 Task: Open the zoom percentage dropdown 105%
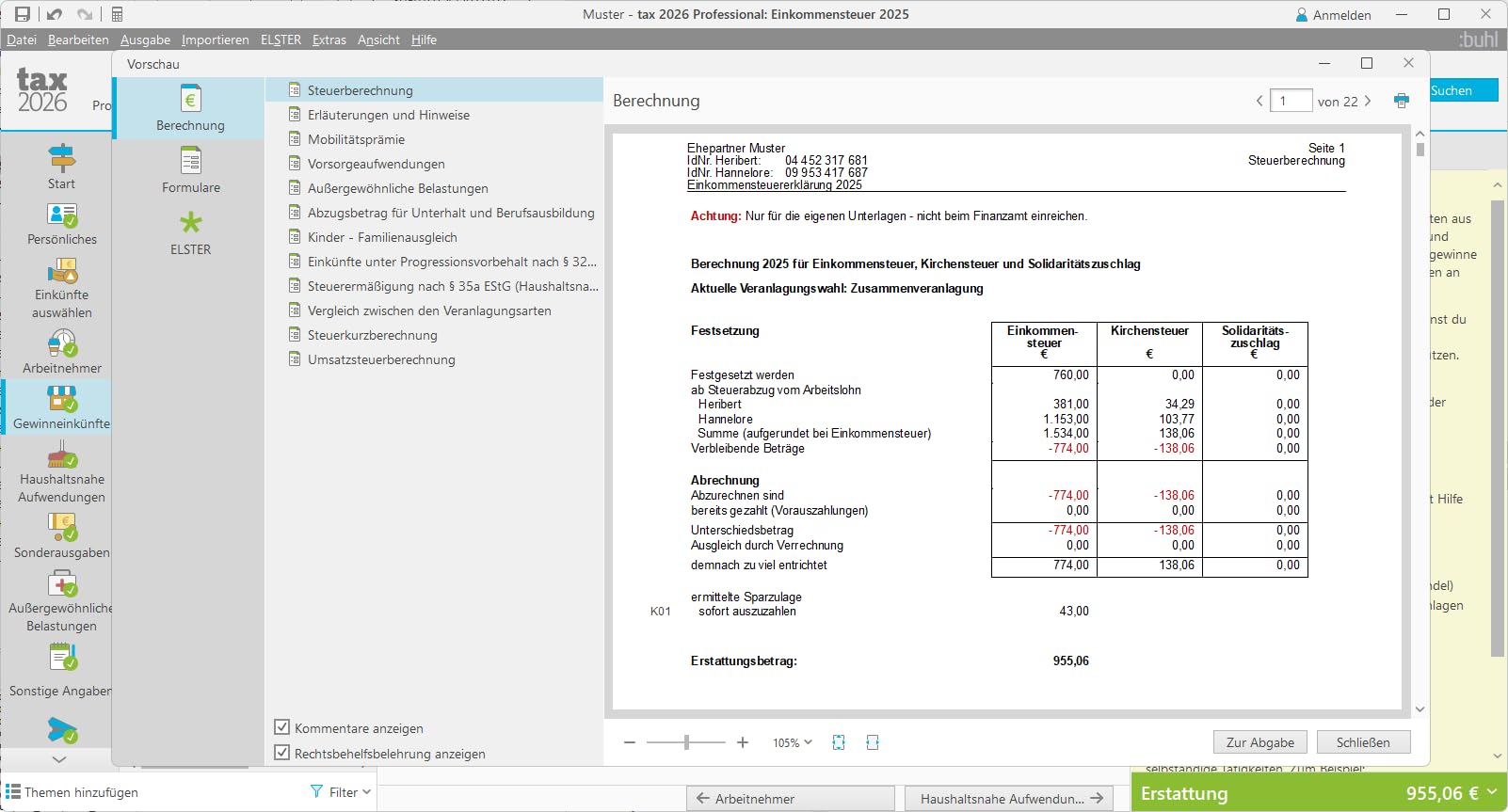793,742
